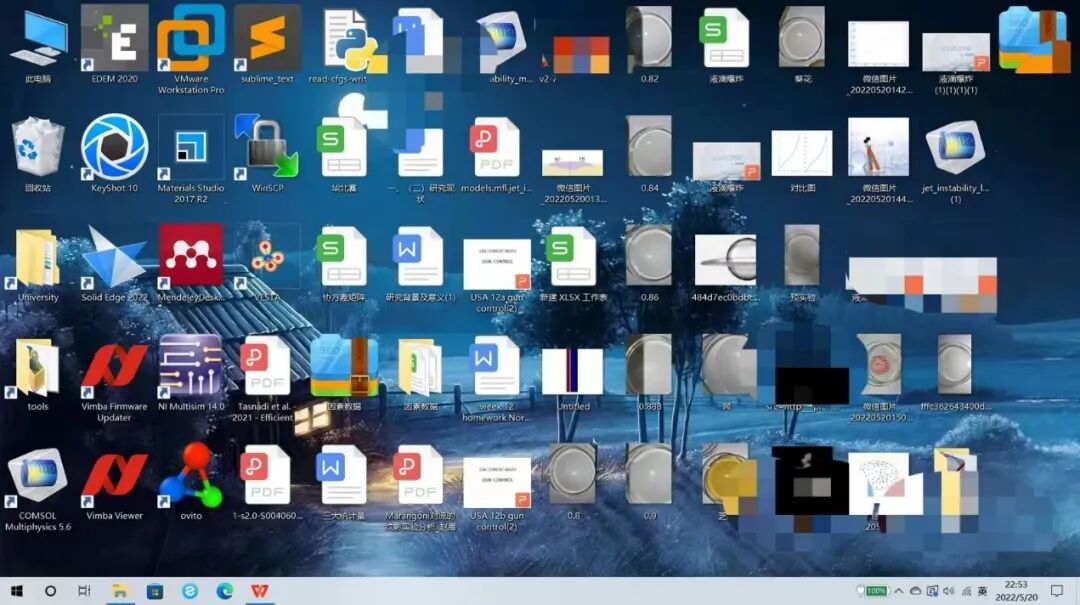Screen dimensions: 1080x605
Task: Select the image file named 0.82
Action: coord(649,45)
